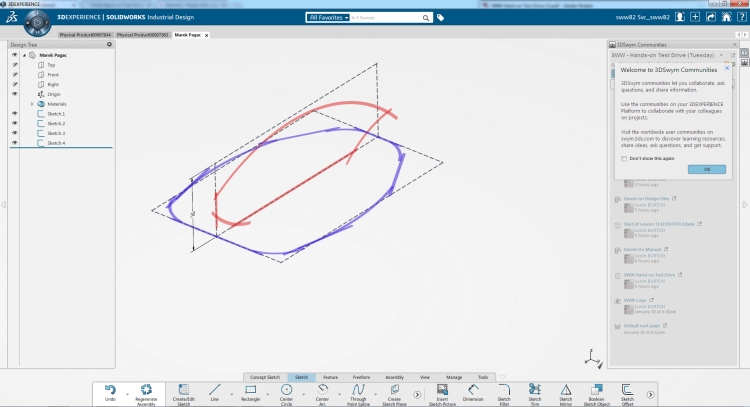The height and width of the screenshot is (407, 750).
Task: Click the Dimension tool
Action: 472,391
